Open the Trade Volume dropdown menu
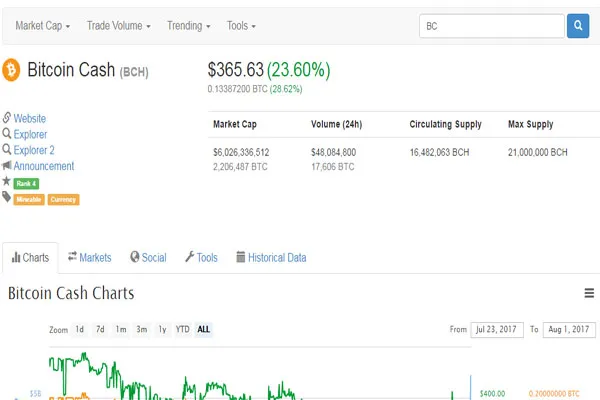 click(119, 26)
